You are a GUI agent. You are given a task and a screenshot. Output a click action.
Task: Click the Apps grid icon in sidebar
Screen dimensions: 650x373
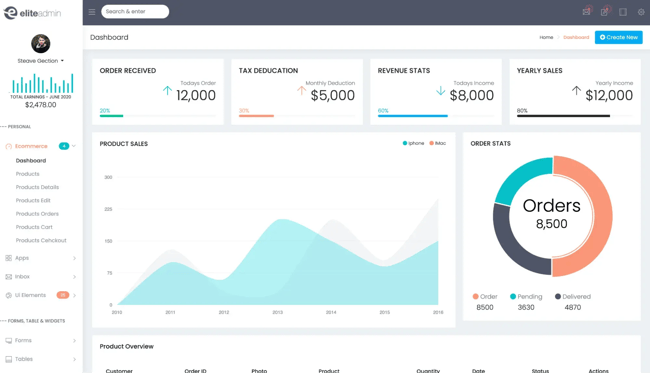(8, 258)
